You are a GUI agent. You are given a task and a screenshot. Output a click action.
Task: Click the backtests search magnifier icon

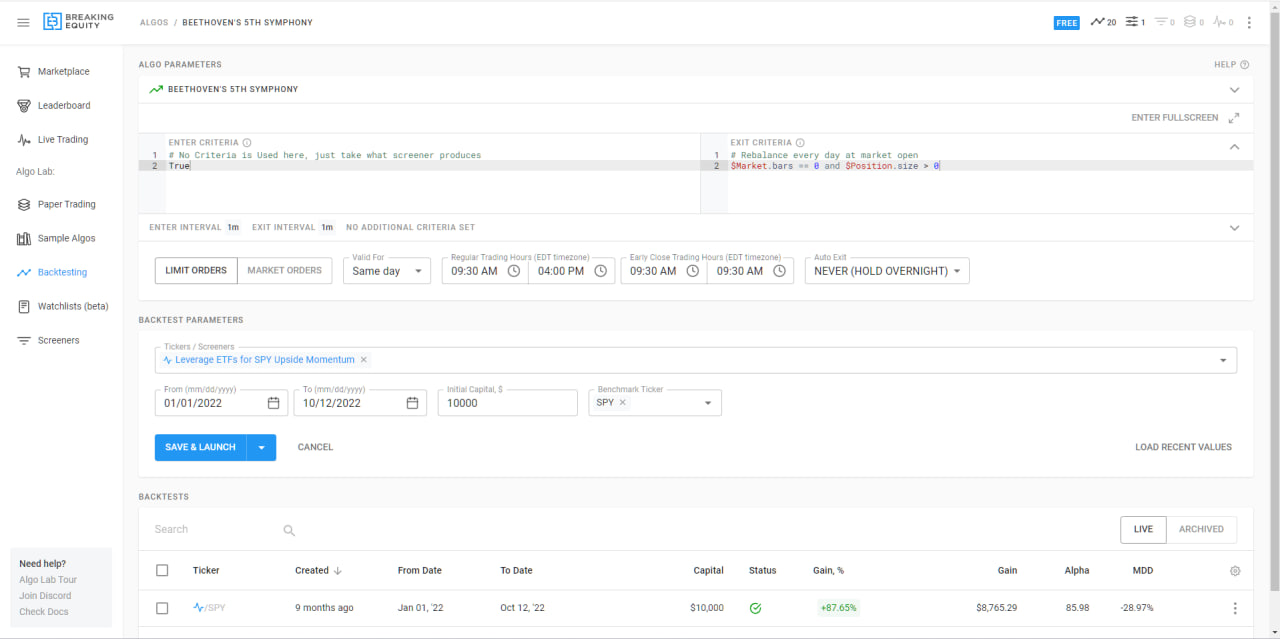click(x=289, y=530)
